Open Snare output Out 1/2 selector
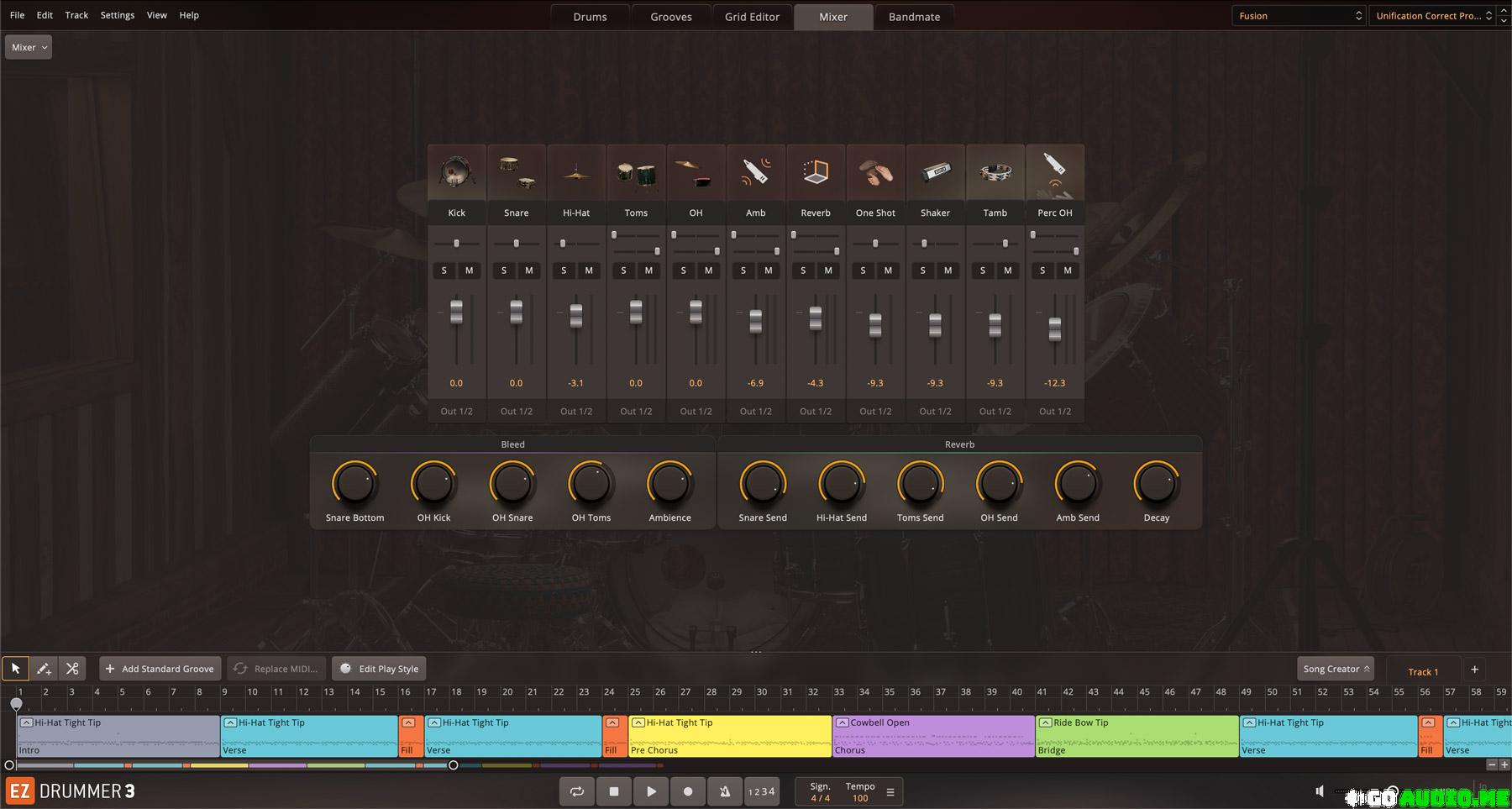 click(x=517, y=412)
